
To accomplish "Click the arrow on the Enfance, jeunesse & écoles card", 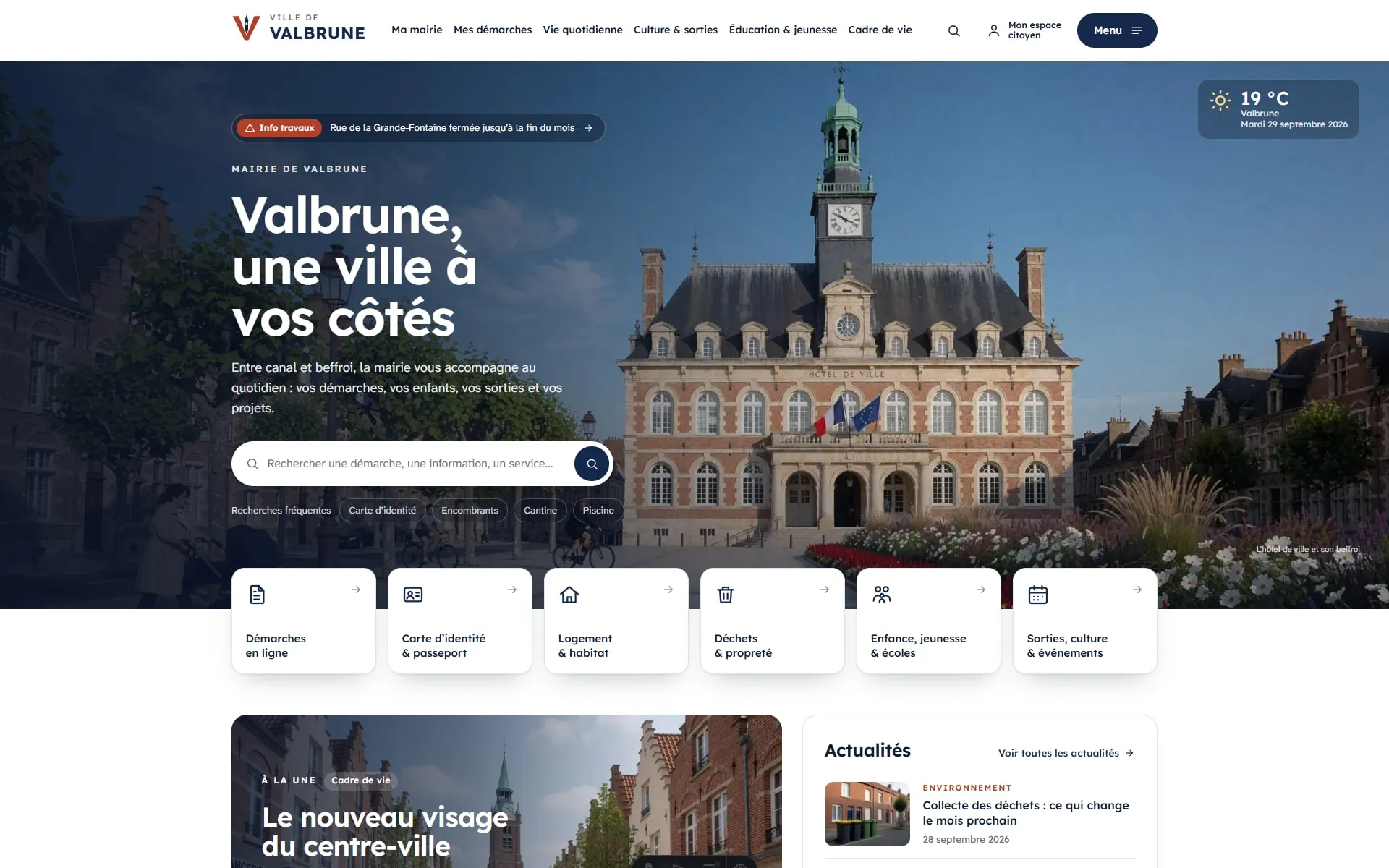I will coord(981,590).
